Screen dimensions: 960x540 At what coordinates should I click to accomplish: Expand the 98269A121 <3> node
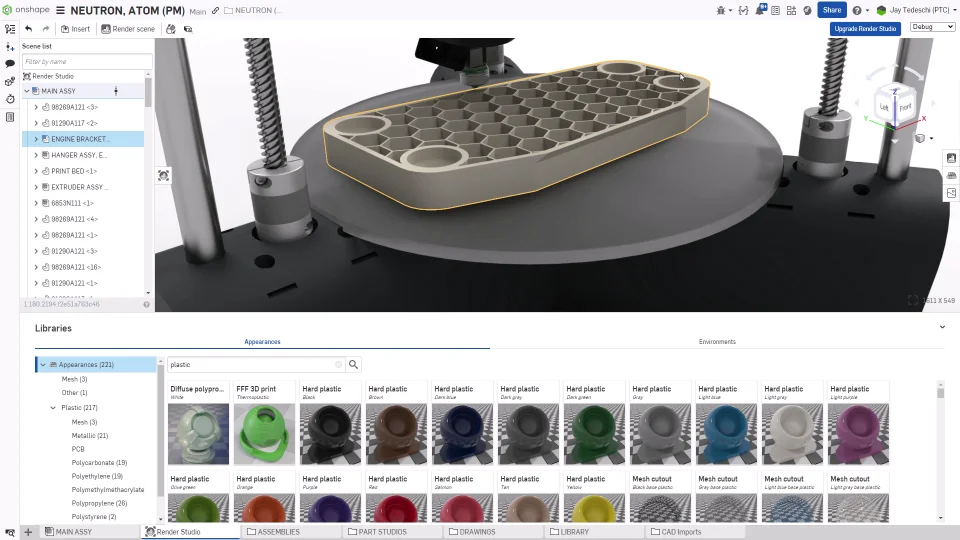pos(36,107)
